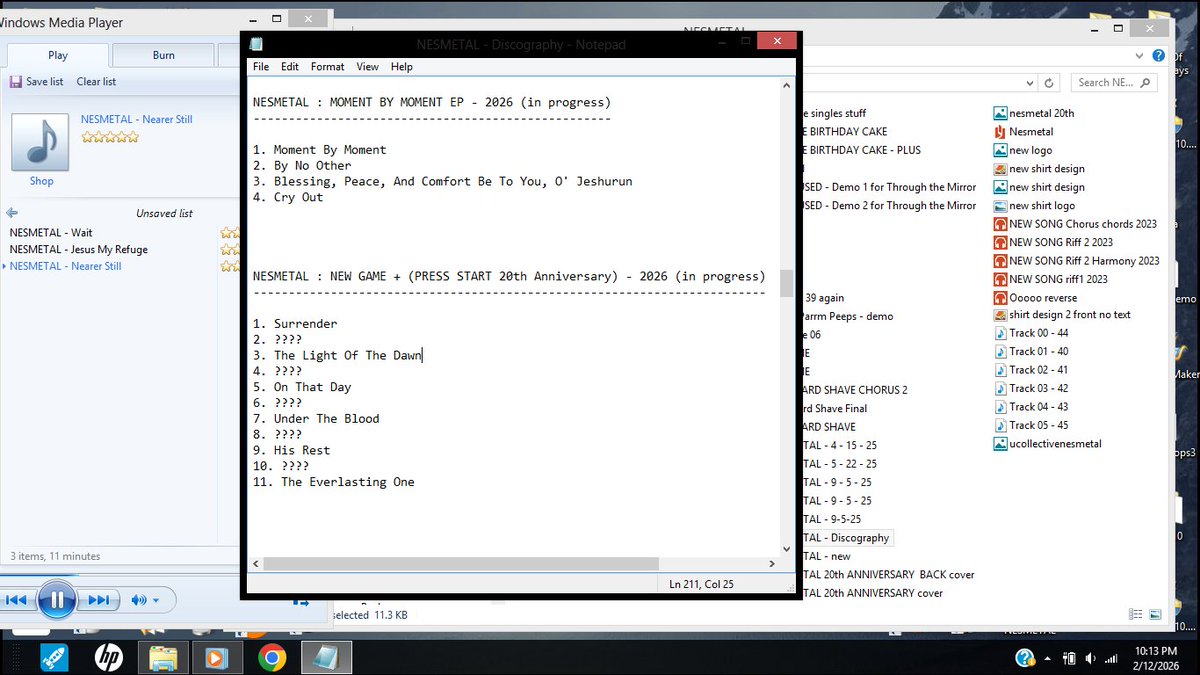Select 'Track 05 - 45' music file icon
This screenshot has width=1200, height=675.
click(x=1000, y=425)
